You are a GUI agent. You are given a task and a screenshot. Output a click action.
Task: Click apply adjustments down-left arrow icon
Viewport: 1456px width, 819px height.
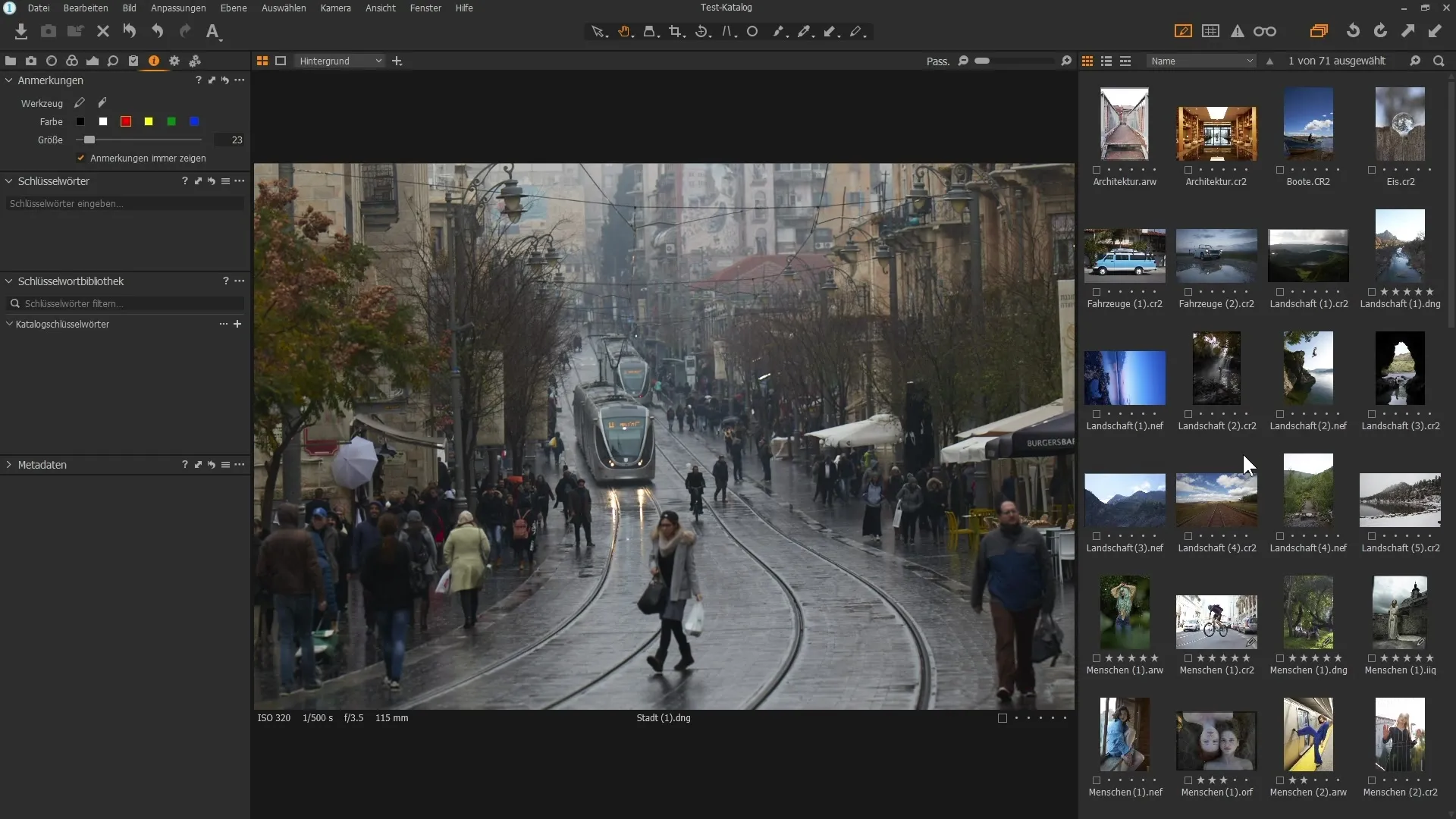(x=1435, y=31)
